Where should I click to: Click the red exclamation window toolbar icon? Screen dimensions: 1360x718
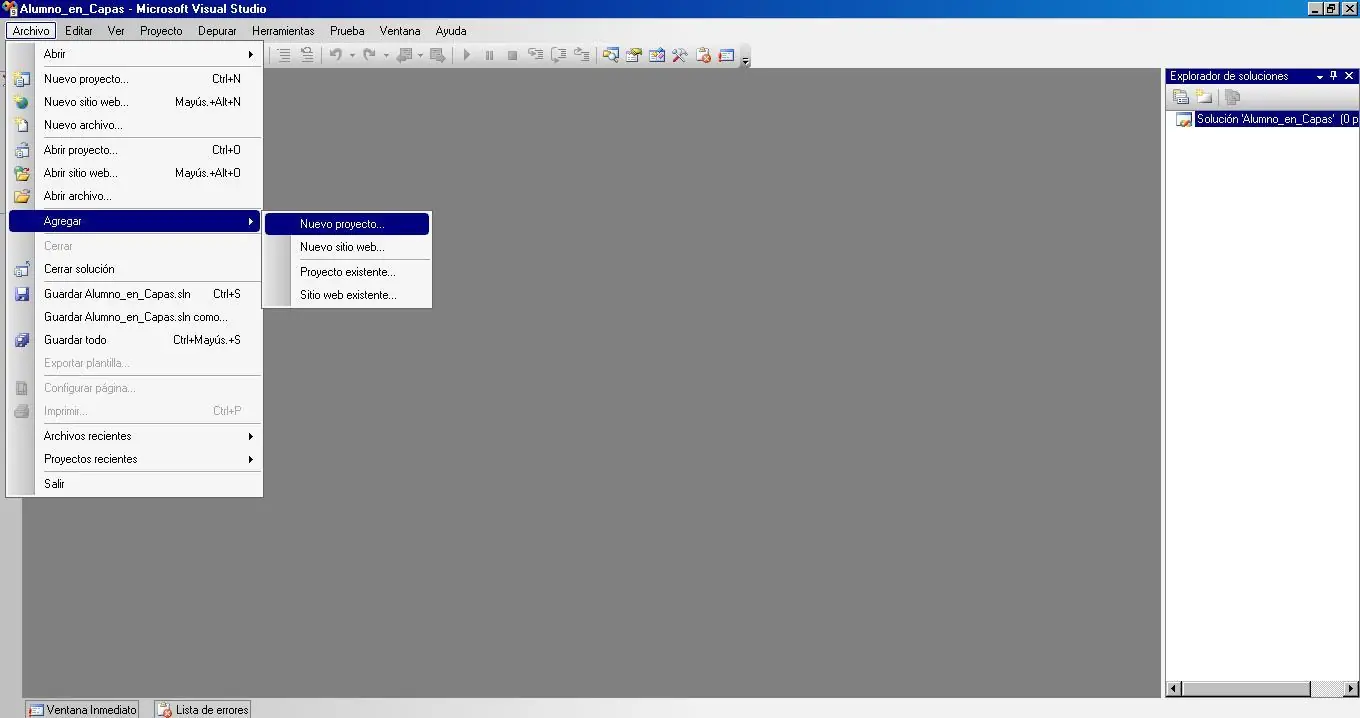click(726, 55)
